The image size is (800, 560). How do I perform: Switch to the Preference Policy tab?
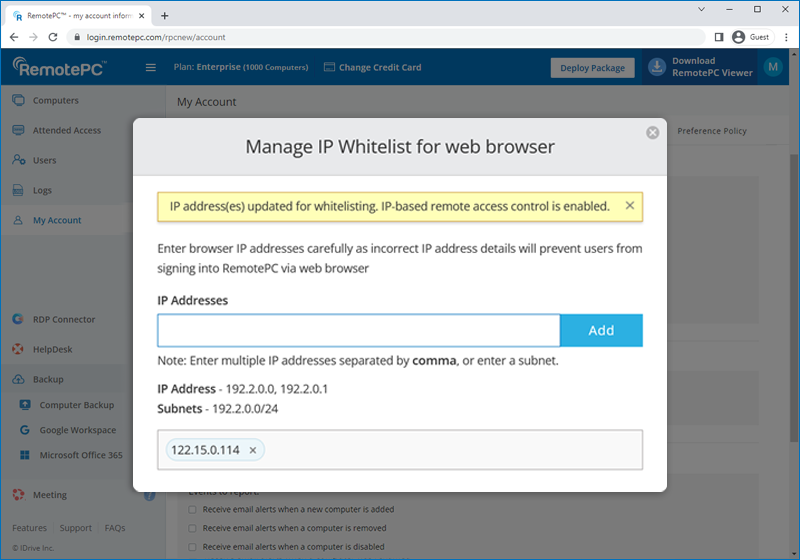tap(711, 131)
